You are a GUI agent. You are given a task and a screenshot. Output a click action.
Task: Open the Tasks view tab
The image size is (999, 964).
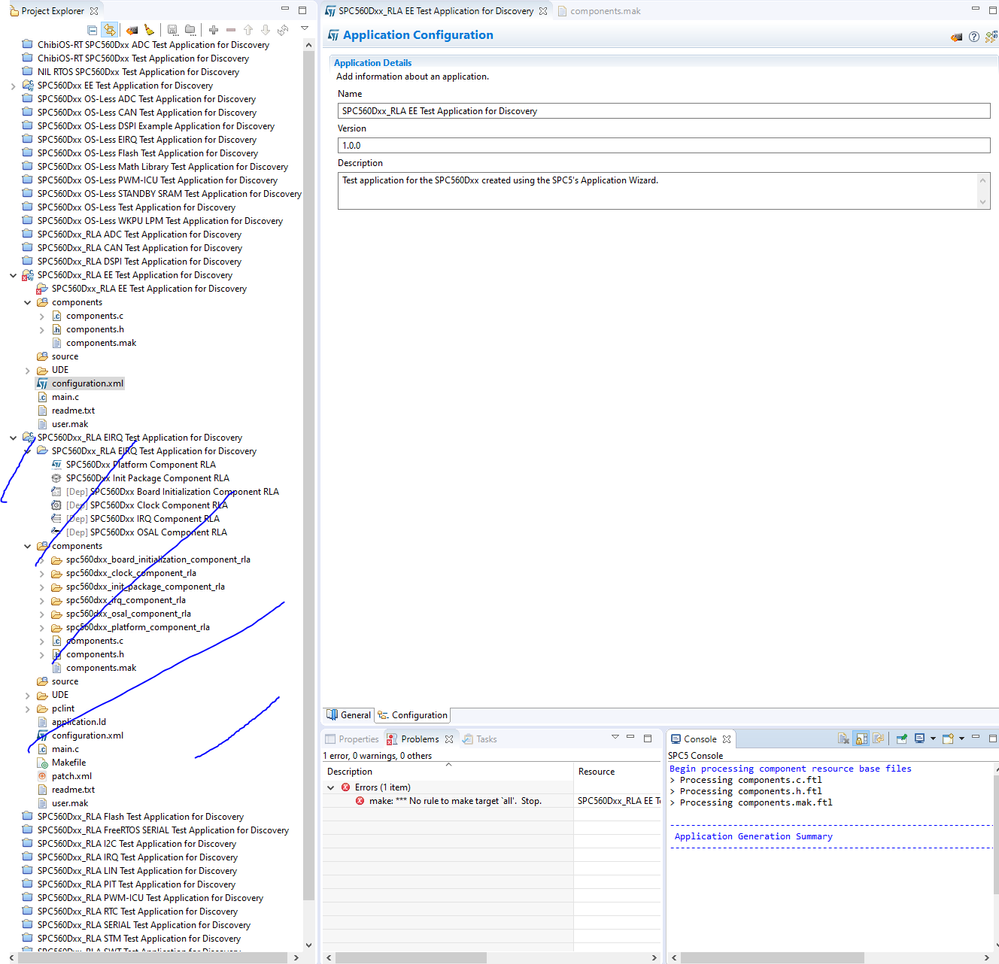click(479, 739)
